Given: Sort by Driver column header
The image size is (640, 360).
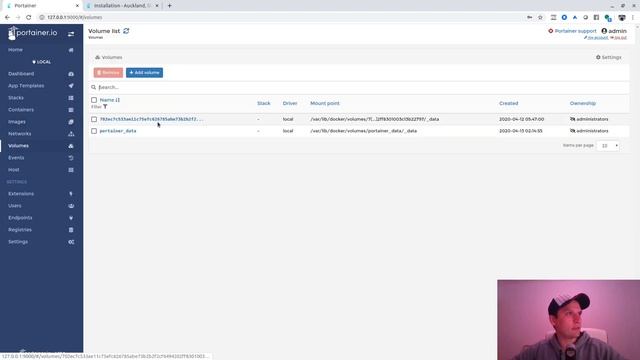Looking at the screenshot, I should (x=290, y=103).
